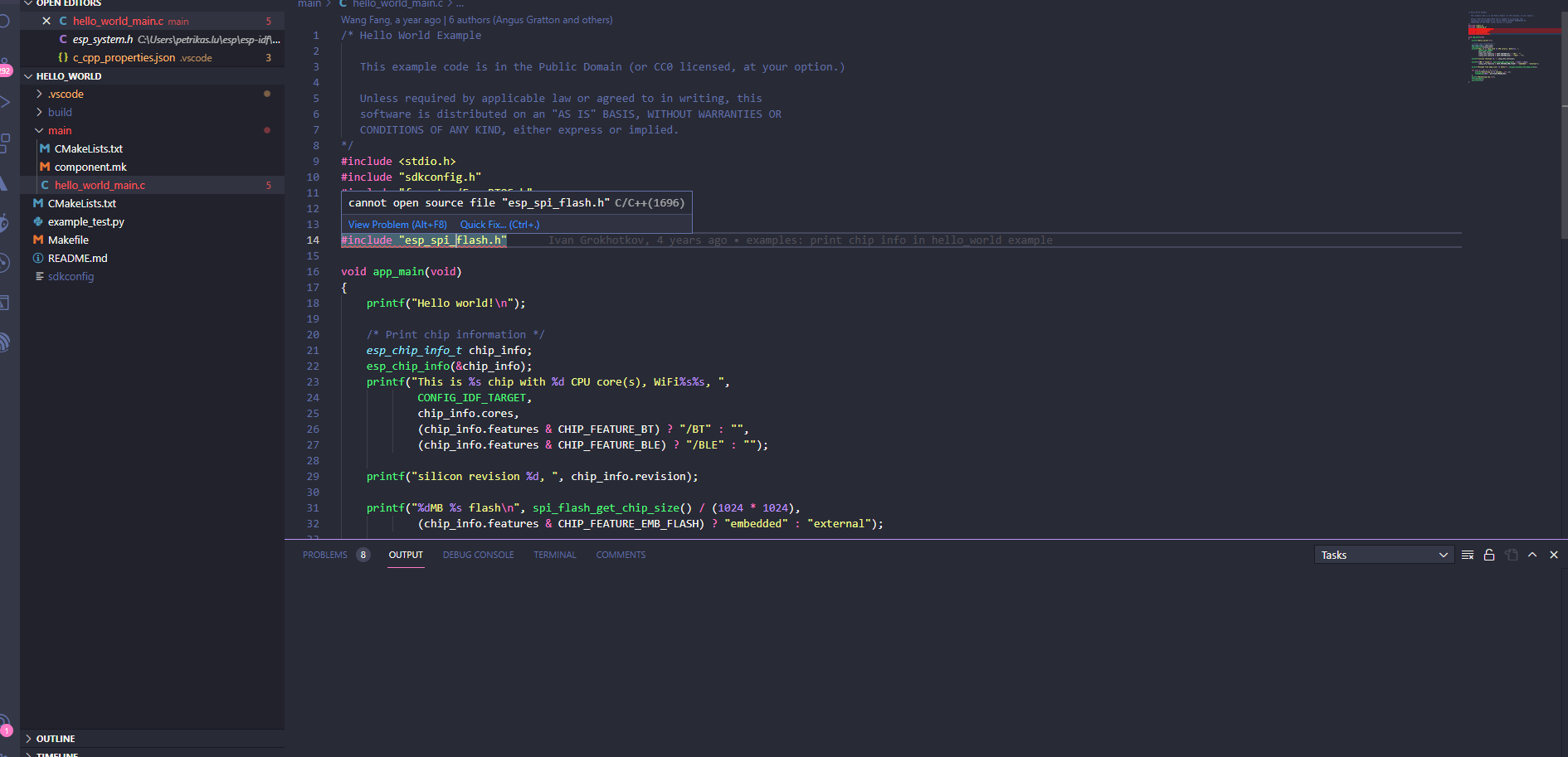Open the DEBUG CONSOLE tab
Screen dimensions: 1568x757
(x=478, y=555)
